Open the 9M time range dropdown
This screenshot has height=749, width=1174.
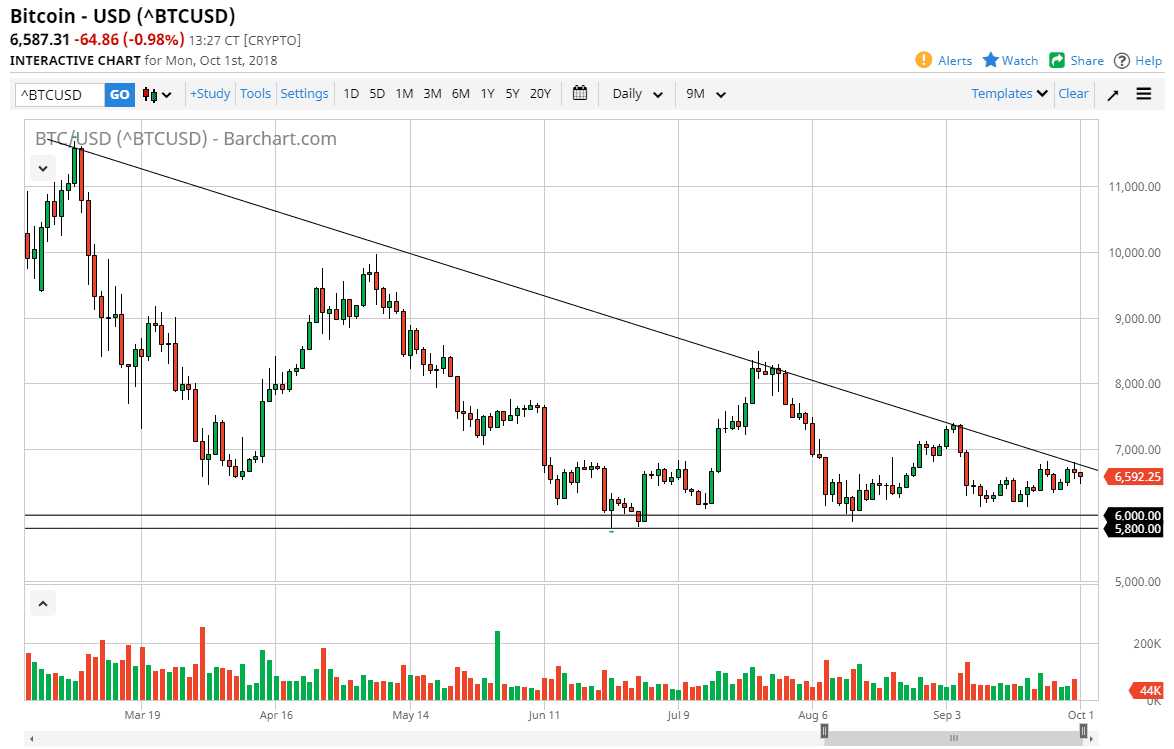point(706,93)
